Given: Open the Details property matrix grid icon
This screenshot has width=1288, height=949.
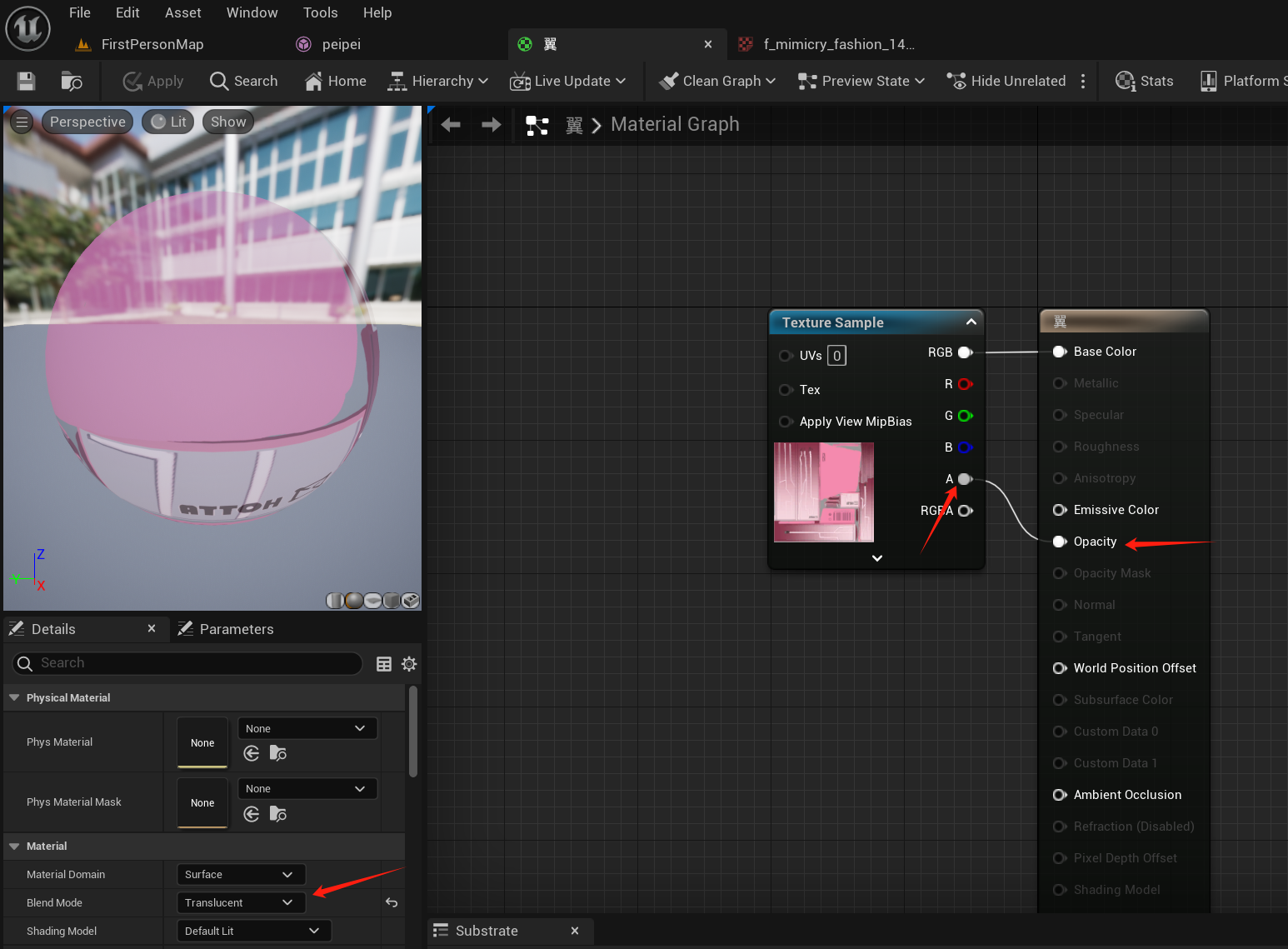Looking at the screenshot, I should [x=384, y=664].
